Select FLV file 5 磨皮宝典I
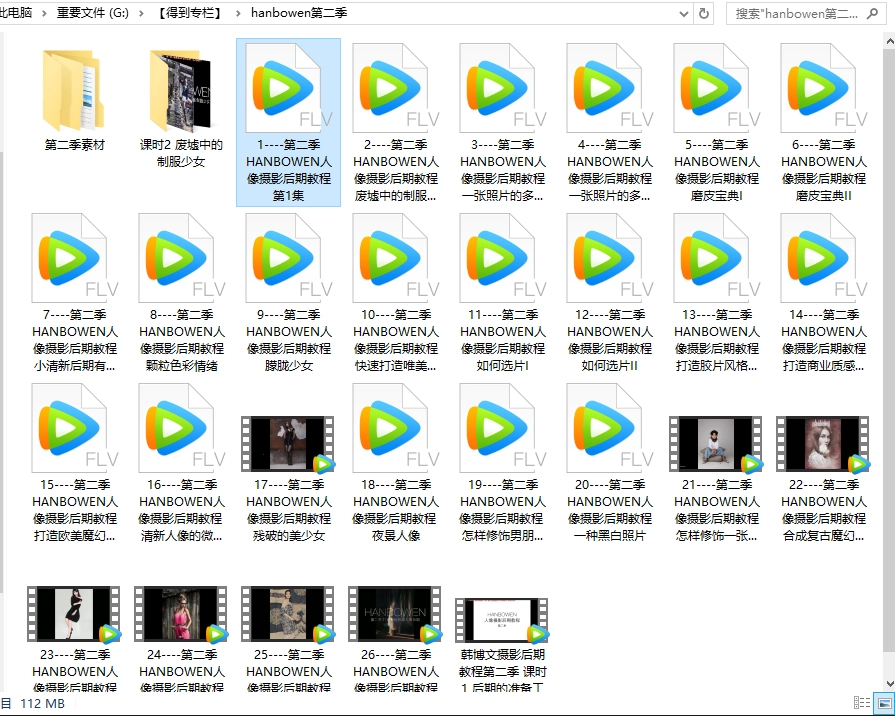The image size is (895, 716). point(716,92)
